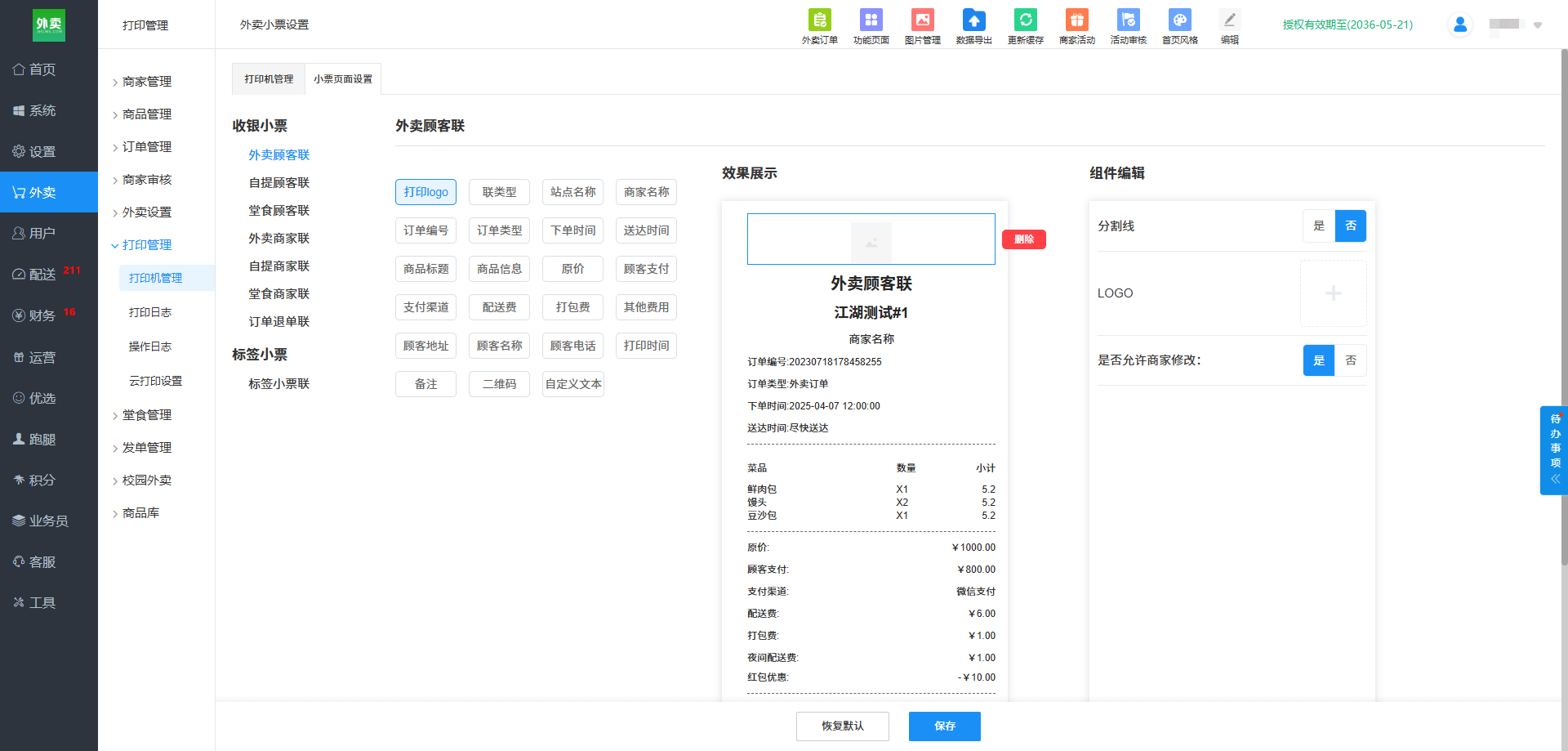1568x751 pixels.
Task: Select 外卖 in the left sidebar
Action: click(x=49, y=192)
